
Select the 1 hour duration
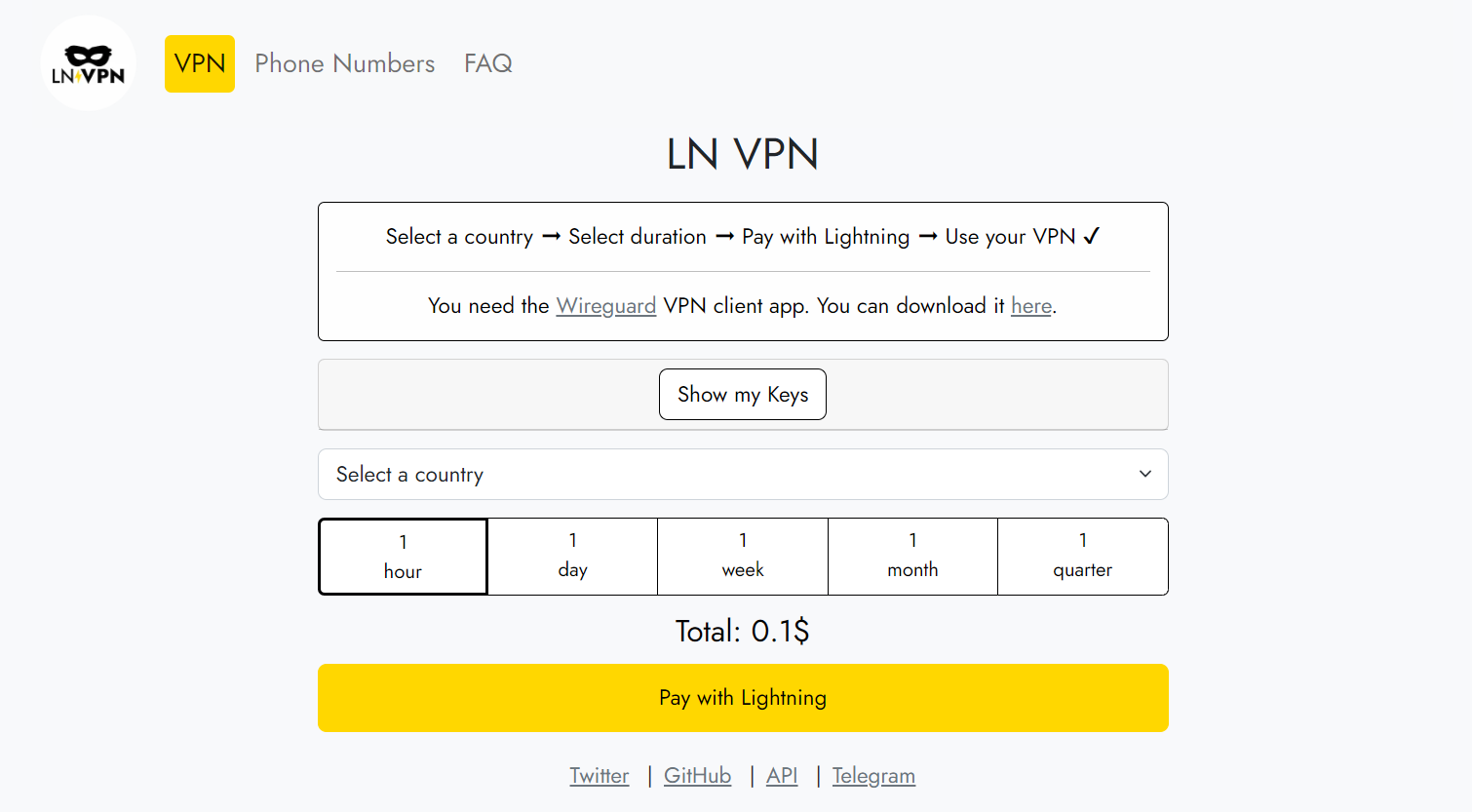[x=403, y=557]
